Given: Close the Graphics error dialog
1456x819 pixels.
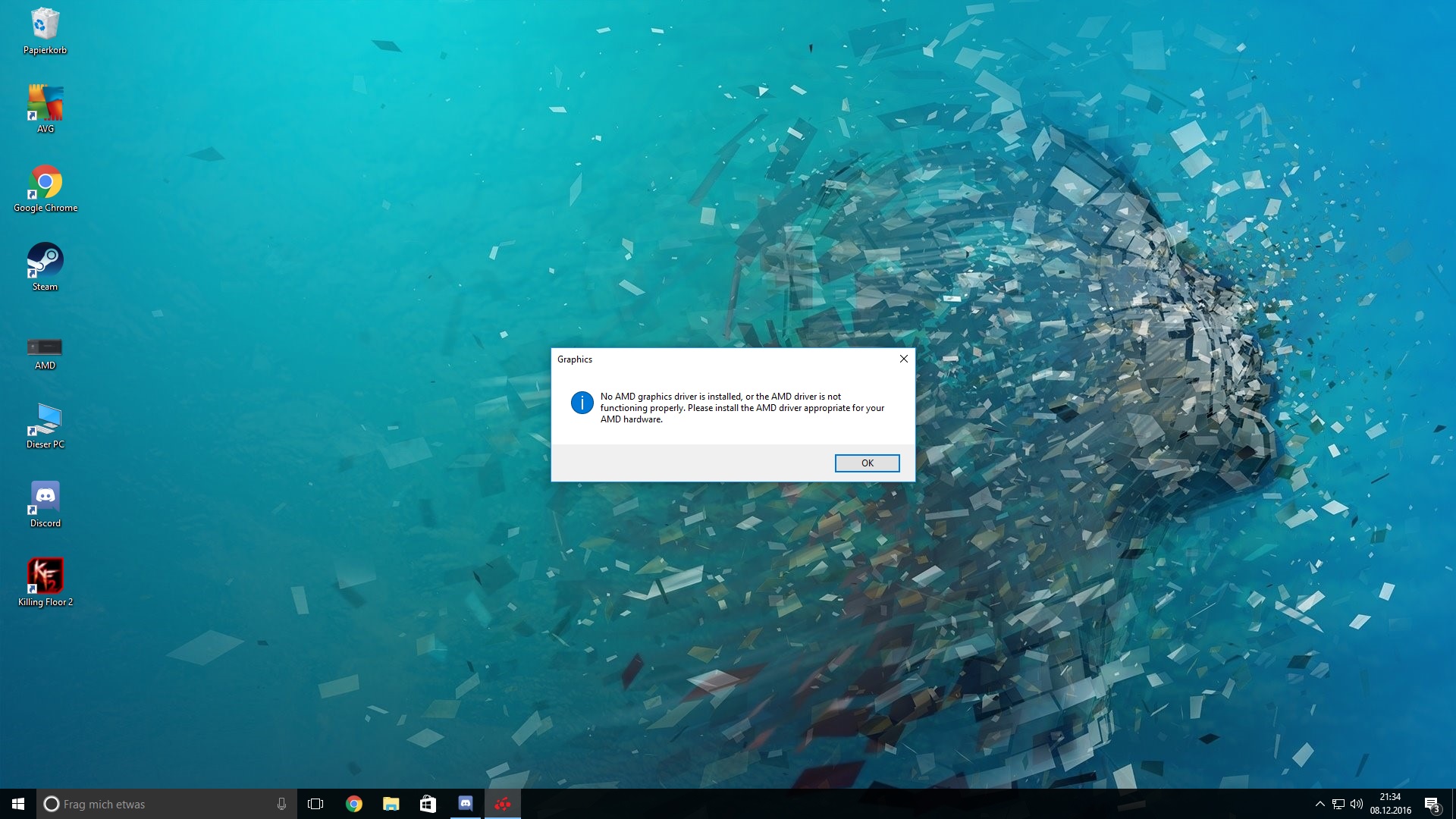Looking at the screenshot, I should tap(903, 359).
